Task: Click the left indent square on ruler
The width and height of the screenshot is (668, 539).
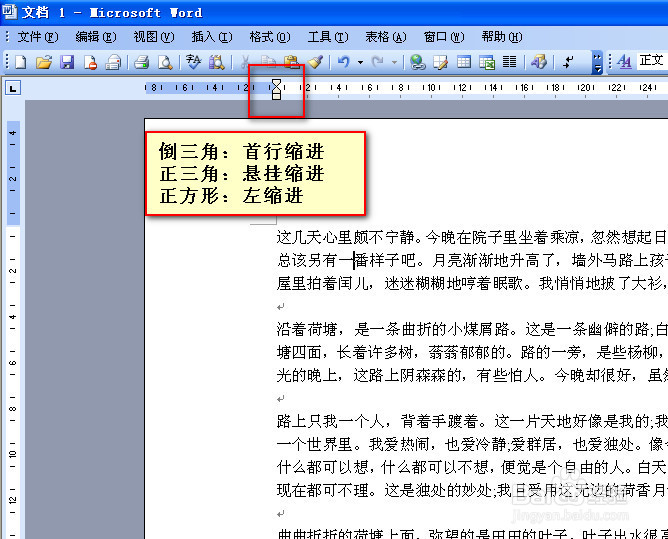Action: [x=276, y=97]
